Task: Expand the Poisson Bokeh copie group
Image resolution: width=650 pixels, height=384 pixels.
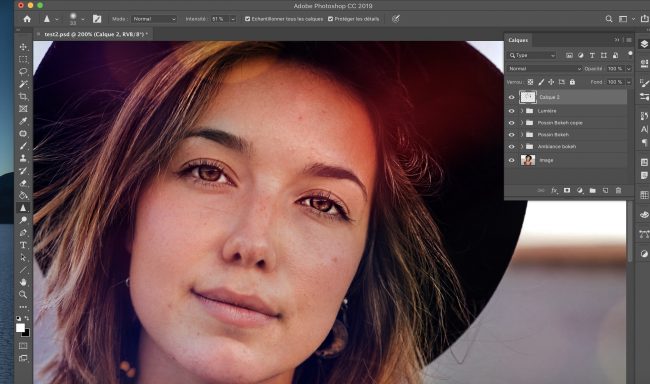Action: 521,123
